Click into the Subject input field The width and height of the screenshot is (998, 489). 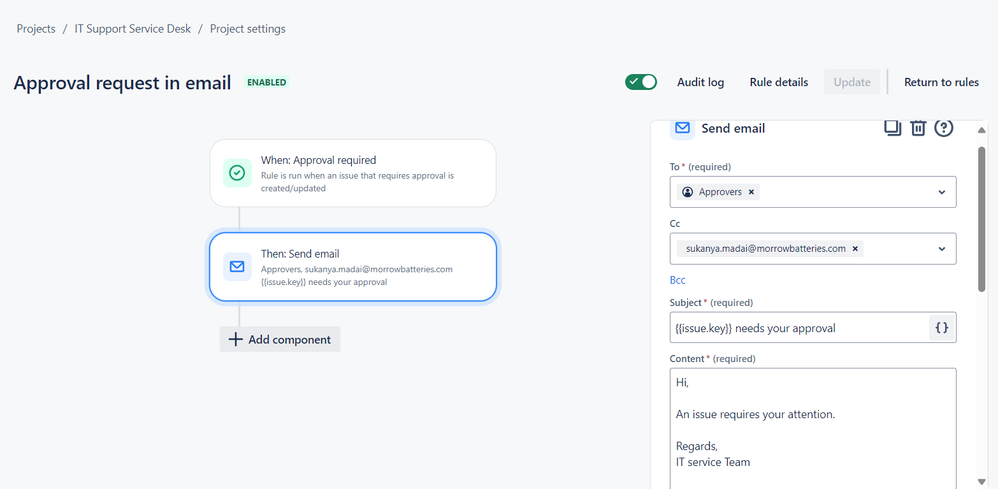(799, 328)
